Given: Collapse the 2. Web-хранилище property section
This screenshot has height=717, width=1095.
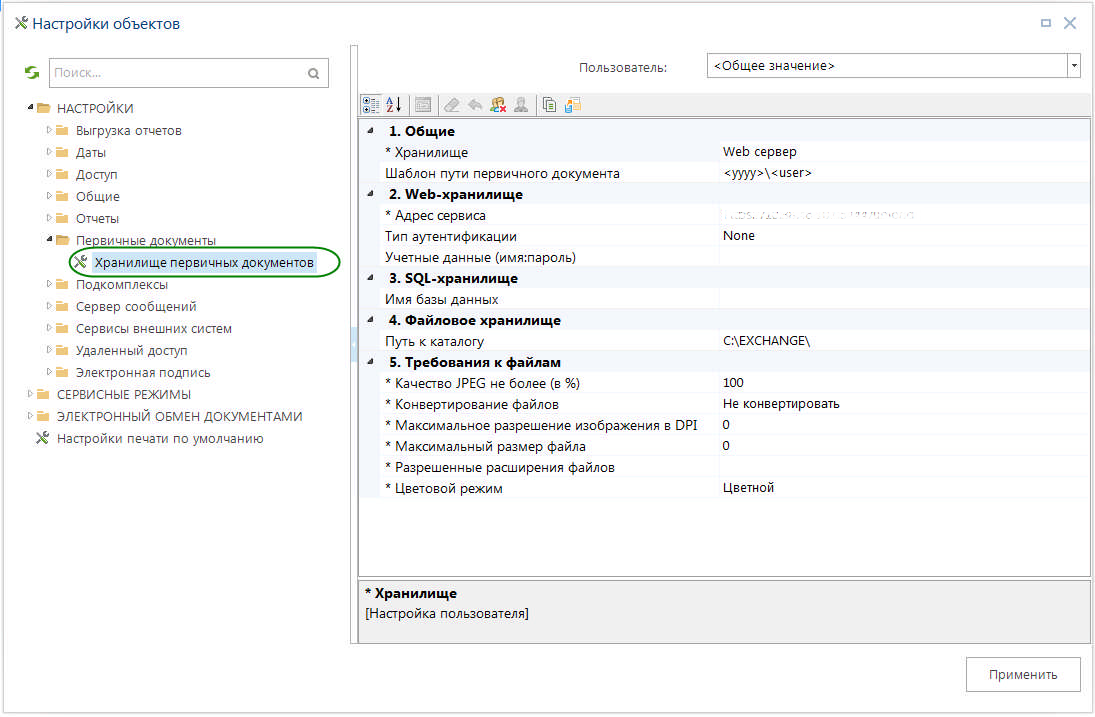Looking at the screenshot, I should [x=370, y=194].
